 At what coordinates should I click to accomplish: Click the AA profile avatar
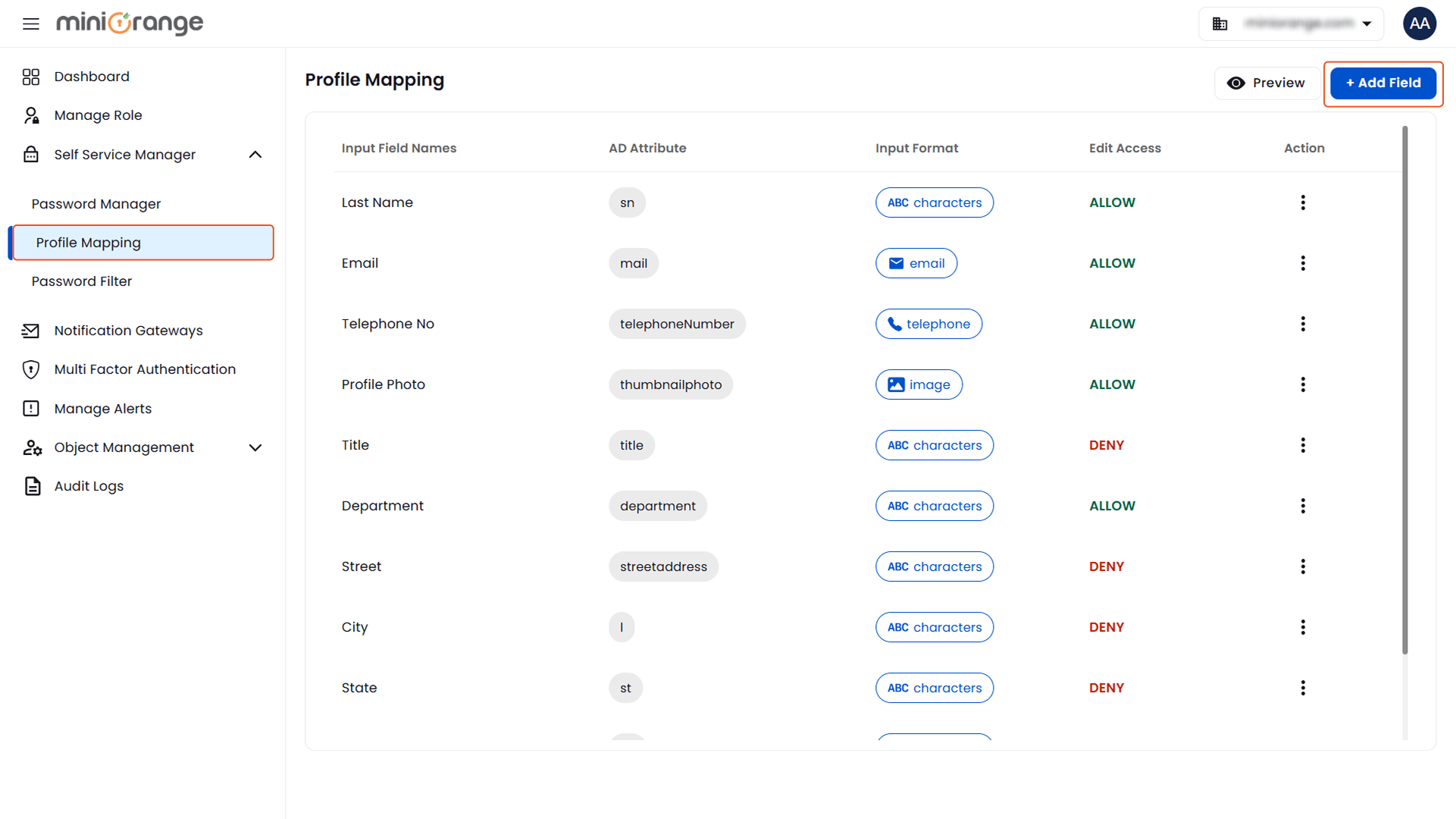click(x=1419, y=24)
